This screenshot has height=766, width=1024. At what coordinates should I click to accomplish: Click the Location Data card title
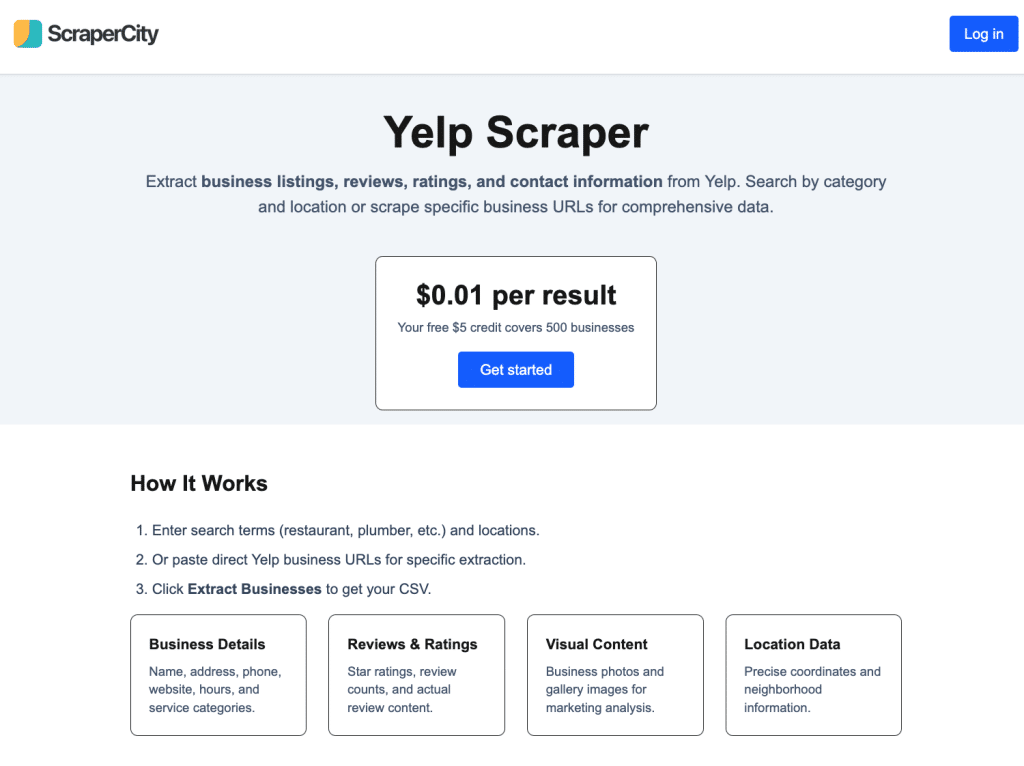click(792, 644)
